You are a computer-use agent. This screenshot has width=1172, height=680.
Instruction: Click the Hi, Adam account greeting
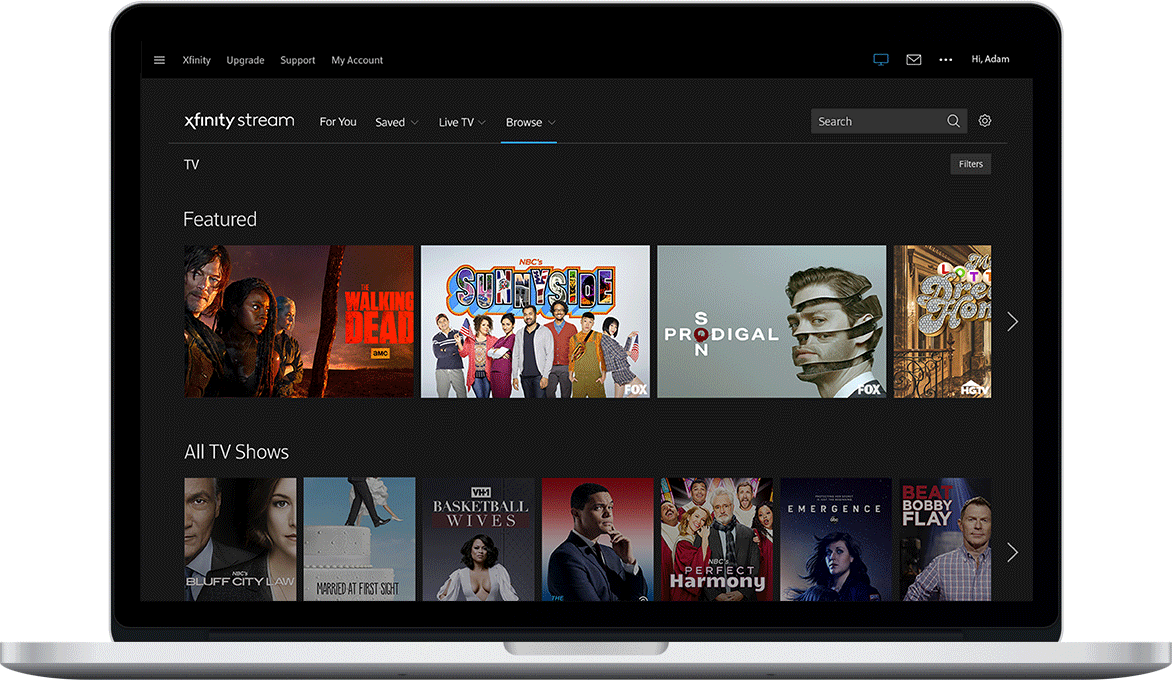(990, 59)
